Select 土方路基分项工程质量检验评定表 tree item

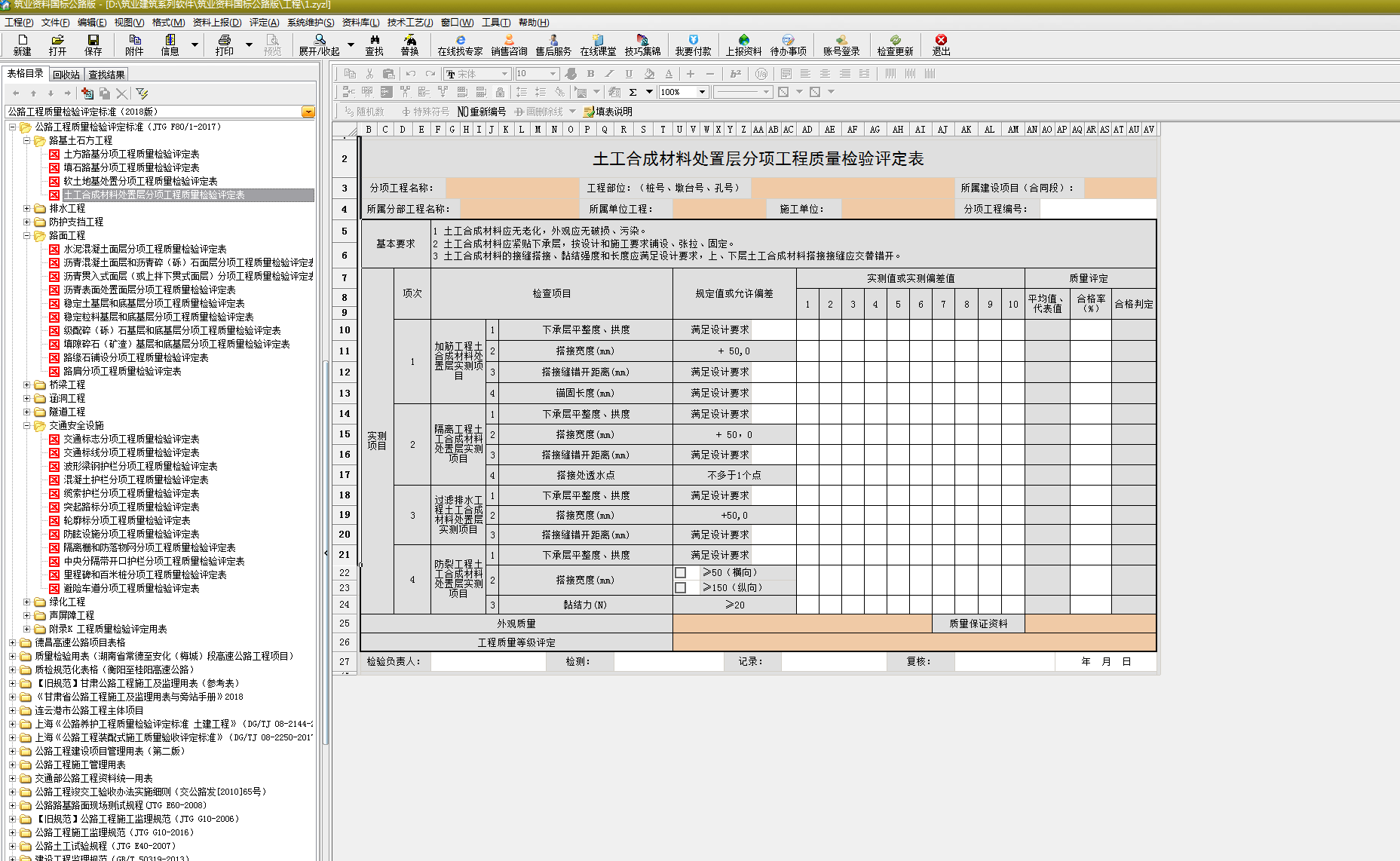[131, 154]
